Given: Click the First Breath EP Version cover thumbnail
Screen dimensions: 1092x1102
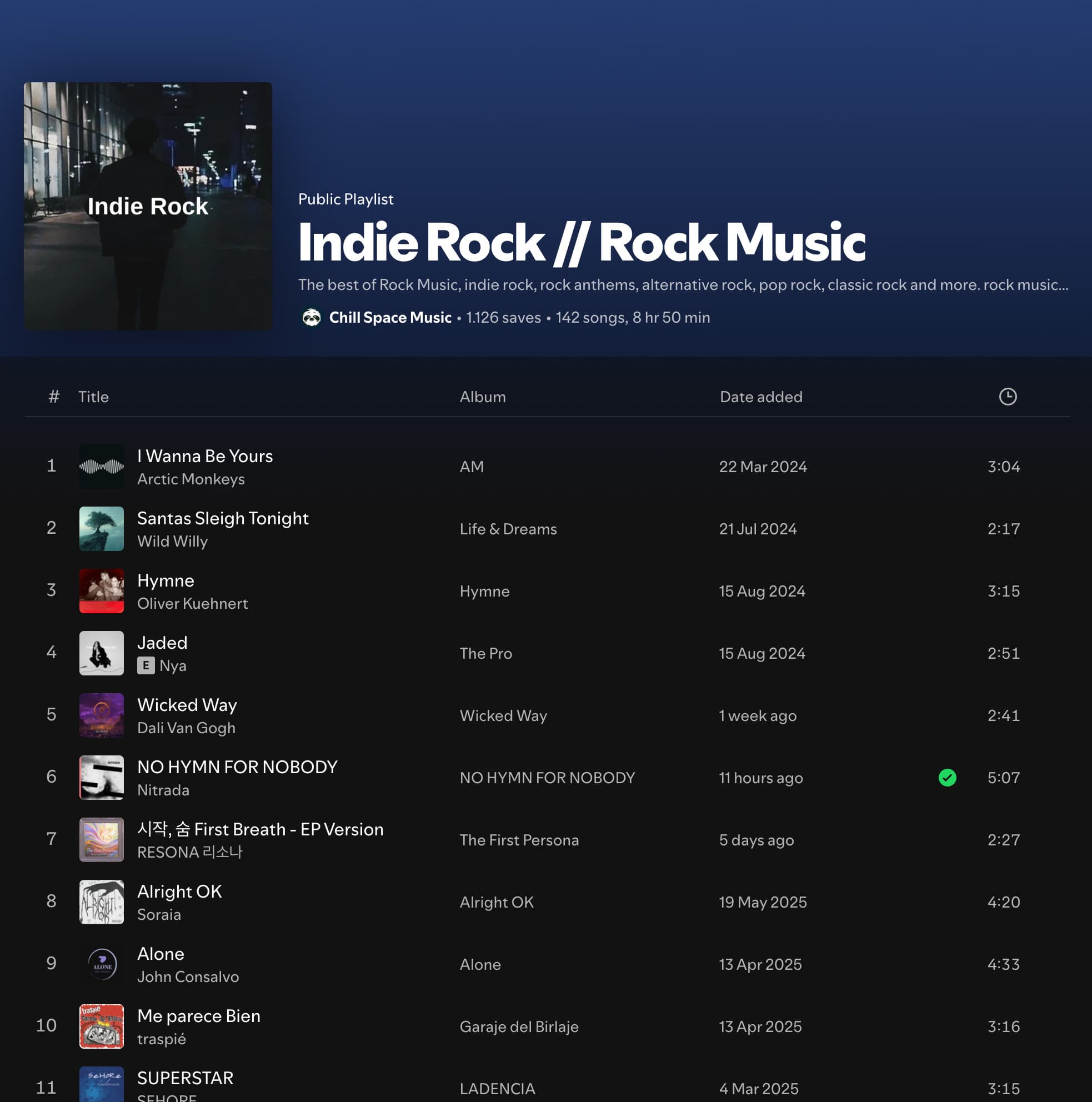Looking at the screenshot, I should click(102, 840).
